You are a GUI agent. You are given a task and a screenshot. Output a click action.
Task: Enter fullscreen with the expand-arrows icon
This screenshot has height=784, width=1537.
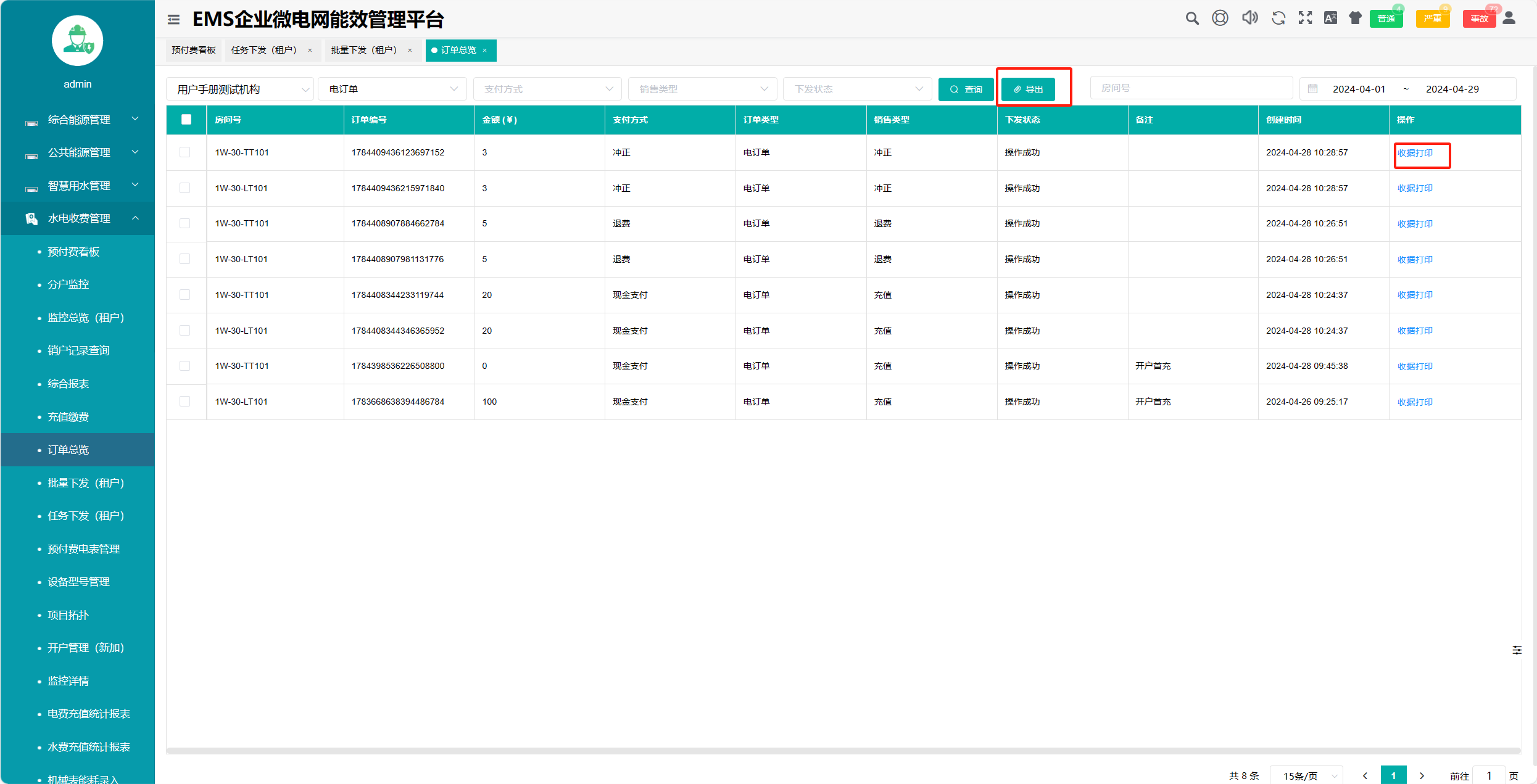(x=1305, y=19)
